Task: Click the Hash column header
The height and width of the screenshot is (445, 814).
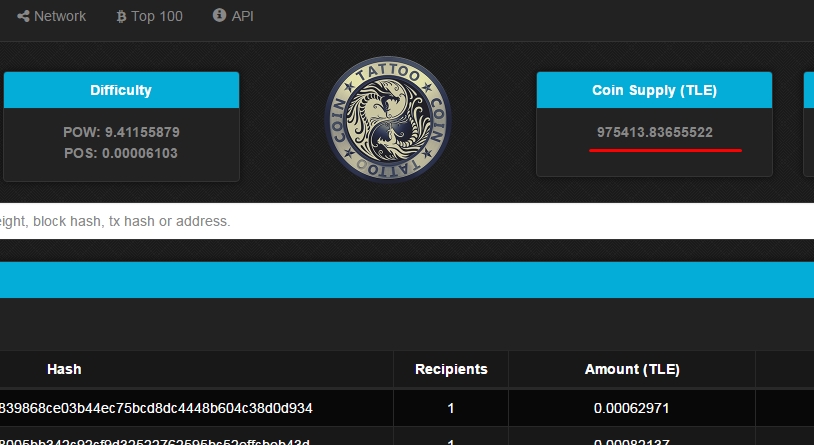Action: 64,369
